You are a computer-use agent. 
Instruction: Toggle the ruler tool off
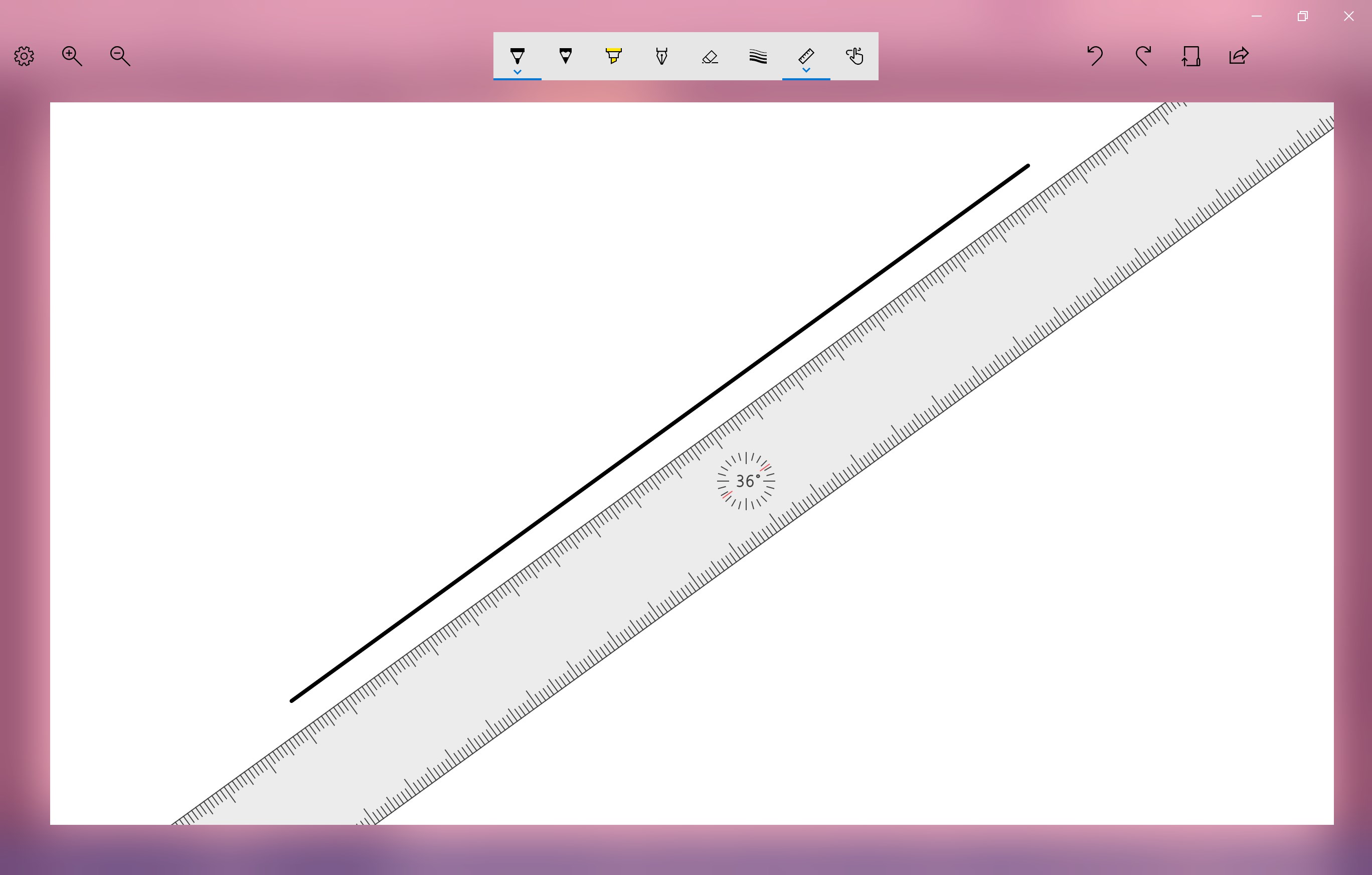(806, 55)
